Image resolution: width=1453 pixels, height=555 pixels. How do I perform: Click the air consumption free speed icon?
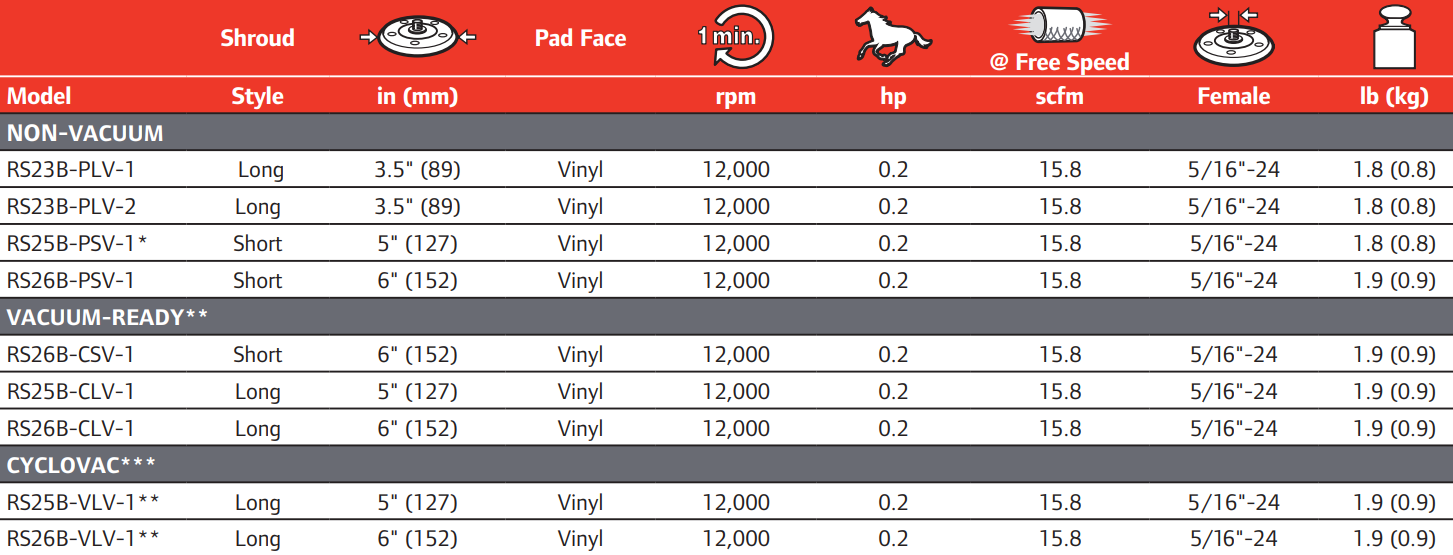[1059, 30]
